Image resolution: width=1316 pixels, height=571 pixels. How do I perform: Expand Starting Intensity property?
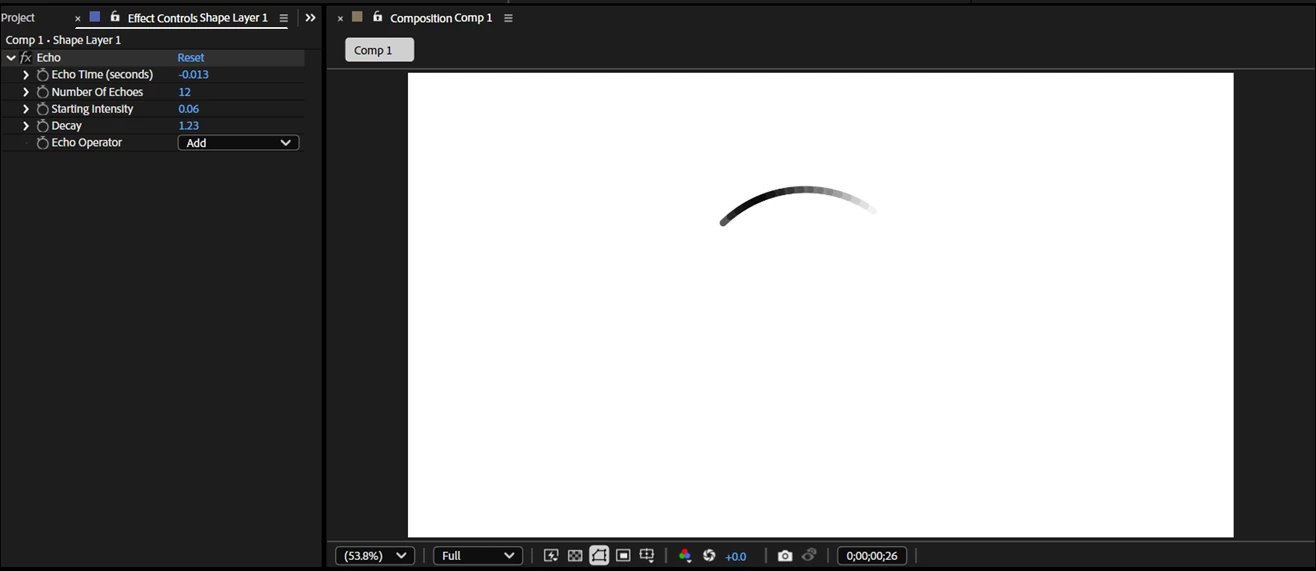click(26, 109)
